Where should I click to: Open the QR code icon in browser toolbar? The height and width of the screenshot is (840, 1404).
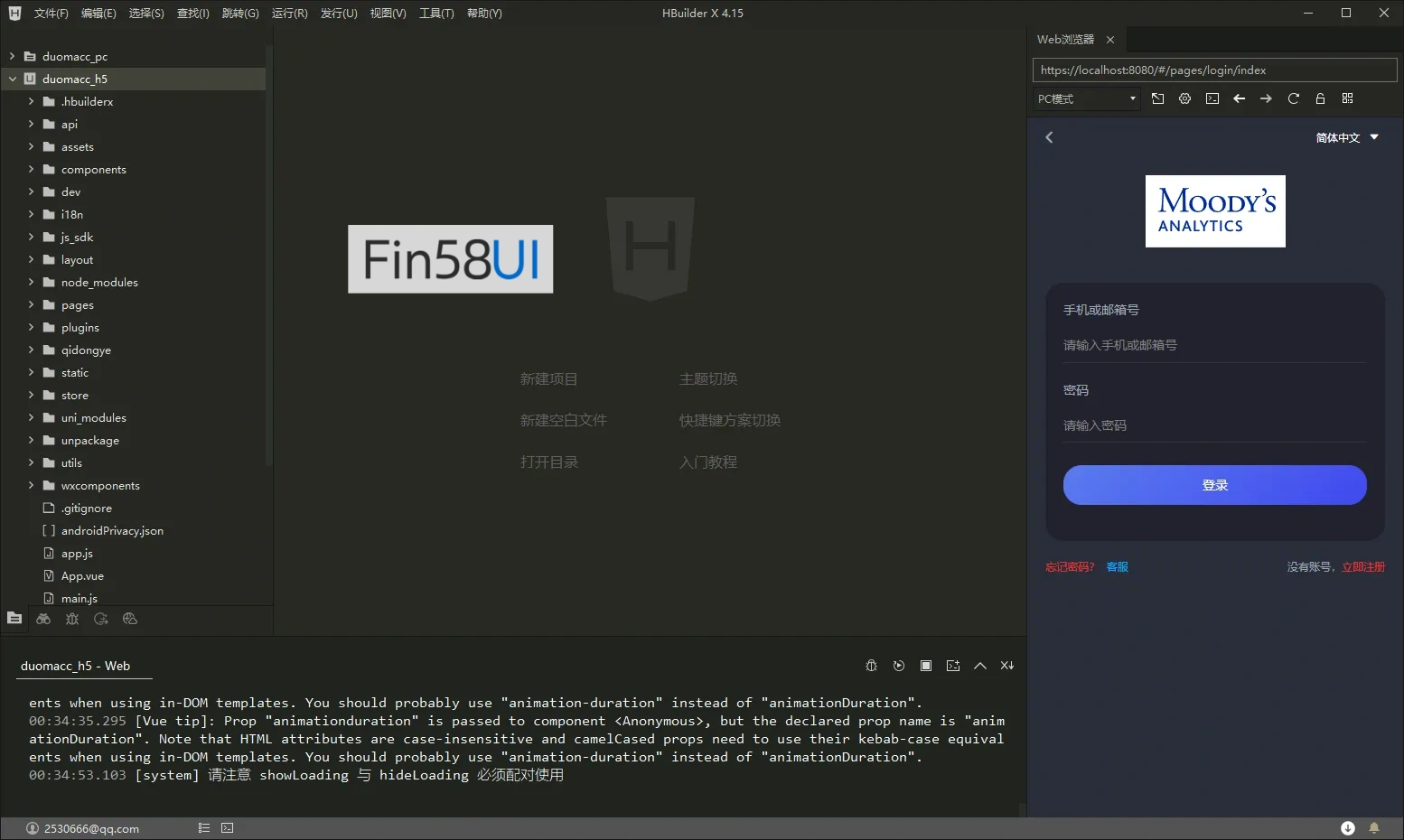[1347, 98]
